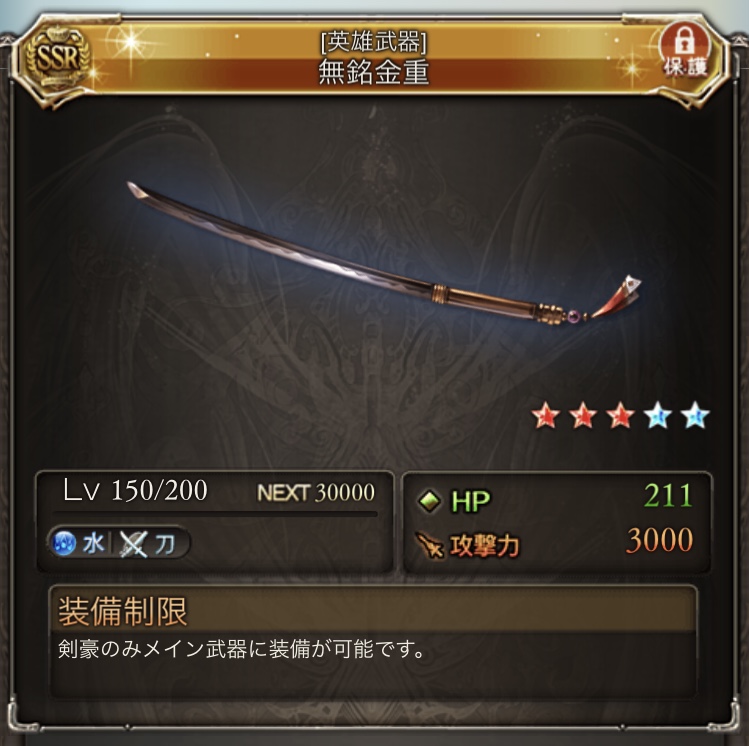Click the SSR rarity badge
The width and height of the screenshot is (749, 746).
coord(58,58)
